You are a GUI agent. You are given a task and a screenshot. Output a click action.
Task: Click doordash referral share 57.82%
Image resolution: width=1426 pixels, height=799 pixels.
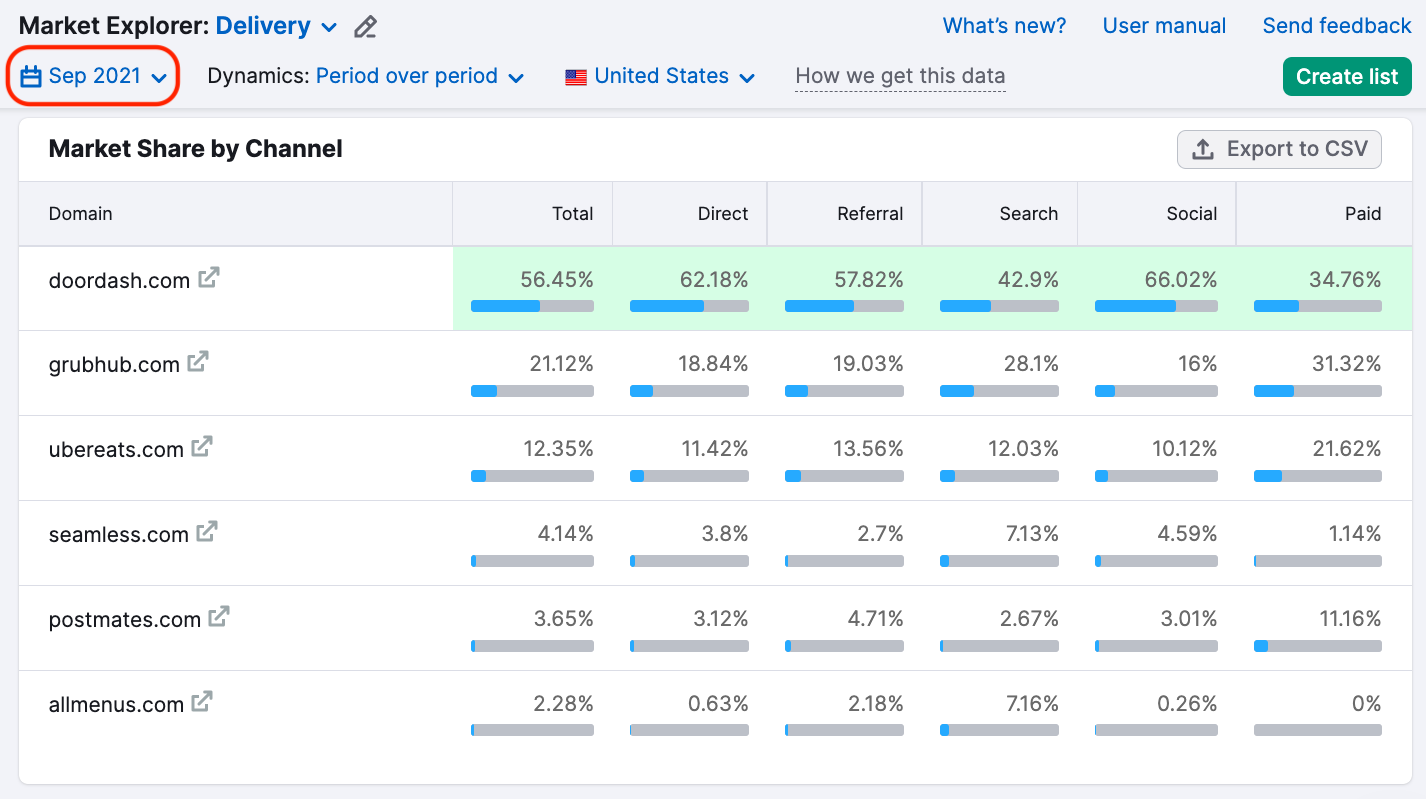[869, 279]
